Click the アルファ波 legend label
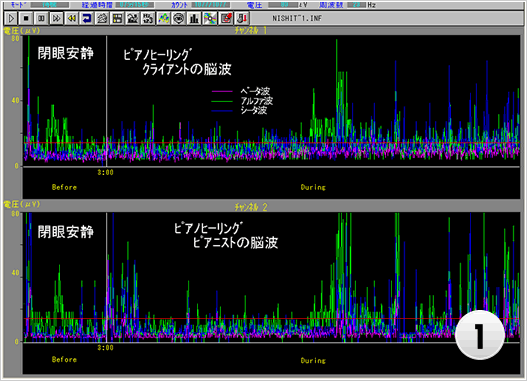This screenshot has width=527, height=381. (x=257, y=101)
